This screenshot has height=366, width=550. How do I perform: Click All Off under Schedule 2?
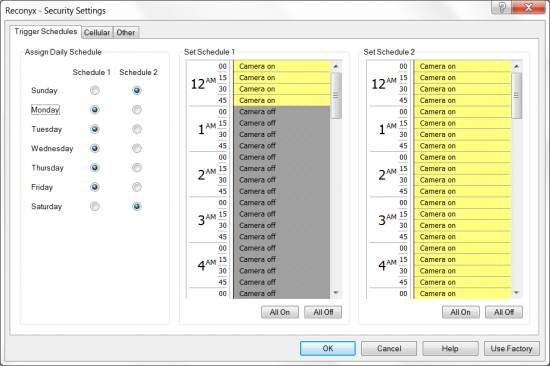504,312
